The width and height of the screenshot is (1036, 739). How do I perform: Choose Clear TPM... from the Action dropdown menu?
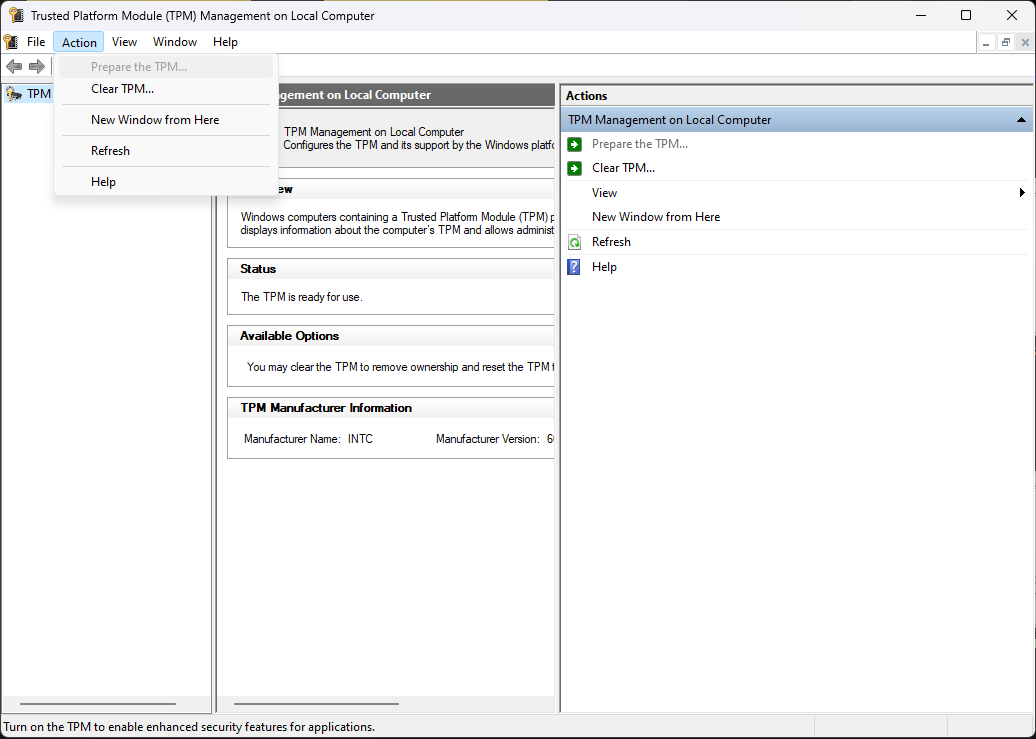point(166,89)
